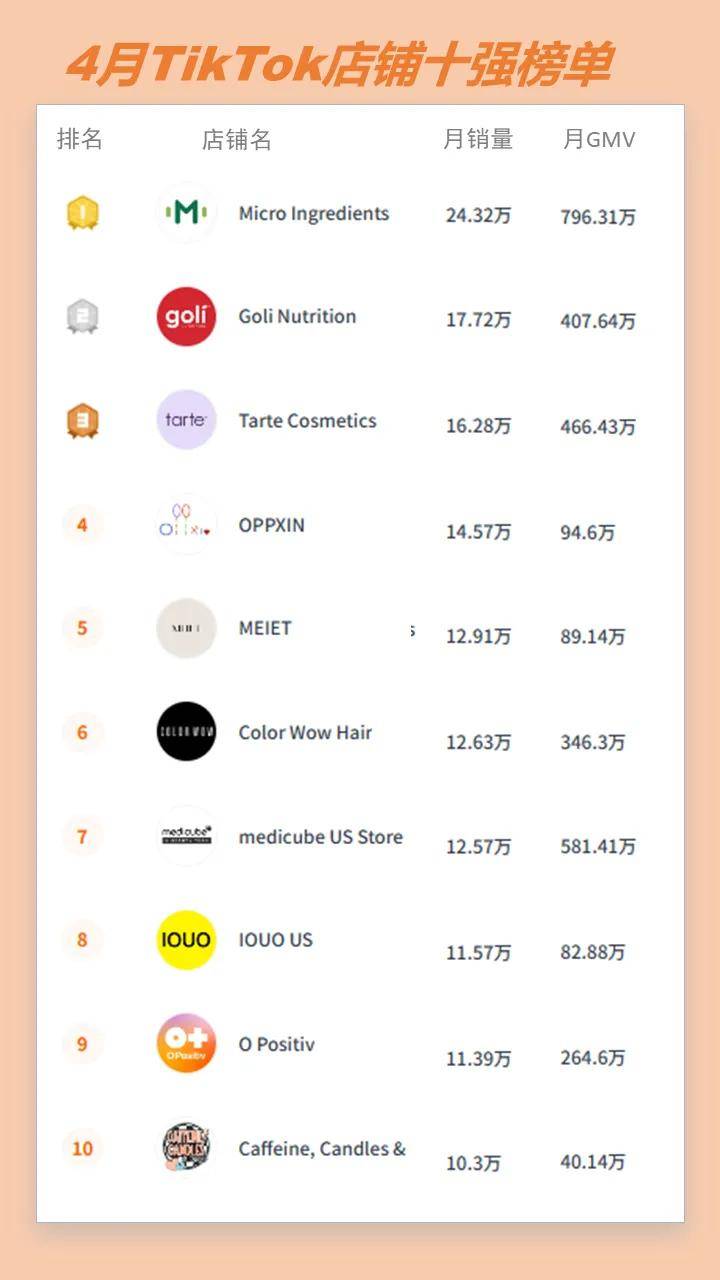Sort by 月销量 column header
This screenshot has height=1280, width=720.
click(478, 140)
